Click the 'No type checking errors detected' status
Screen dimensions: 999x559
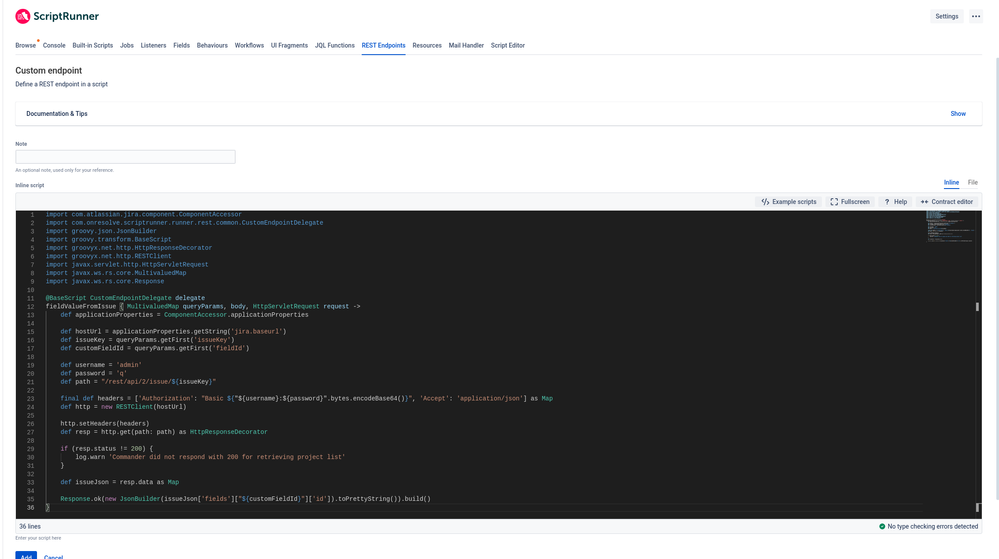click(933, 526)
